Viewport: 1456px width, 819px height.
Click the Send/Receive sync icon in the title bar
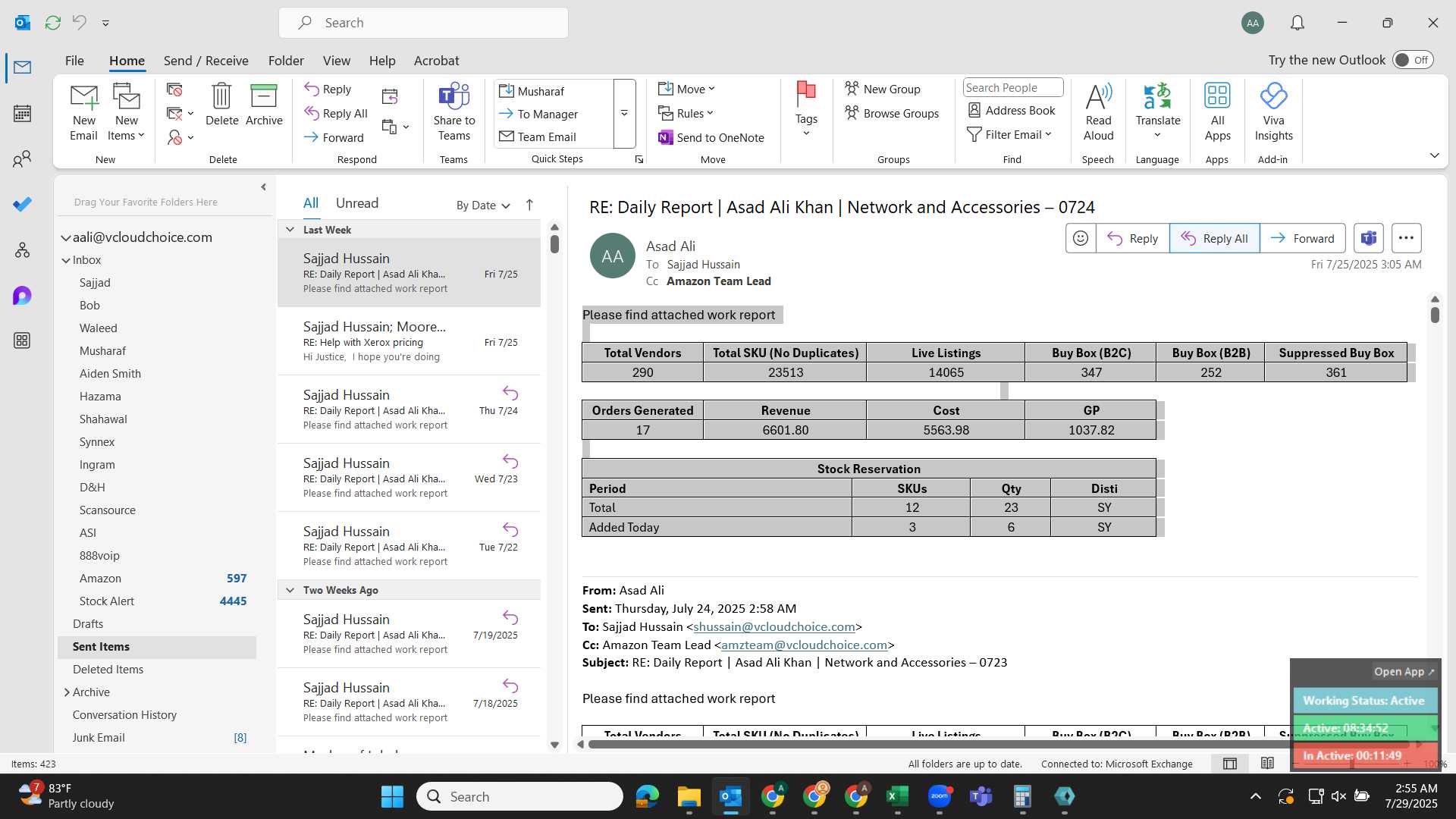(x=53, y=23)
